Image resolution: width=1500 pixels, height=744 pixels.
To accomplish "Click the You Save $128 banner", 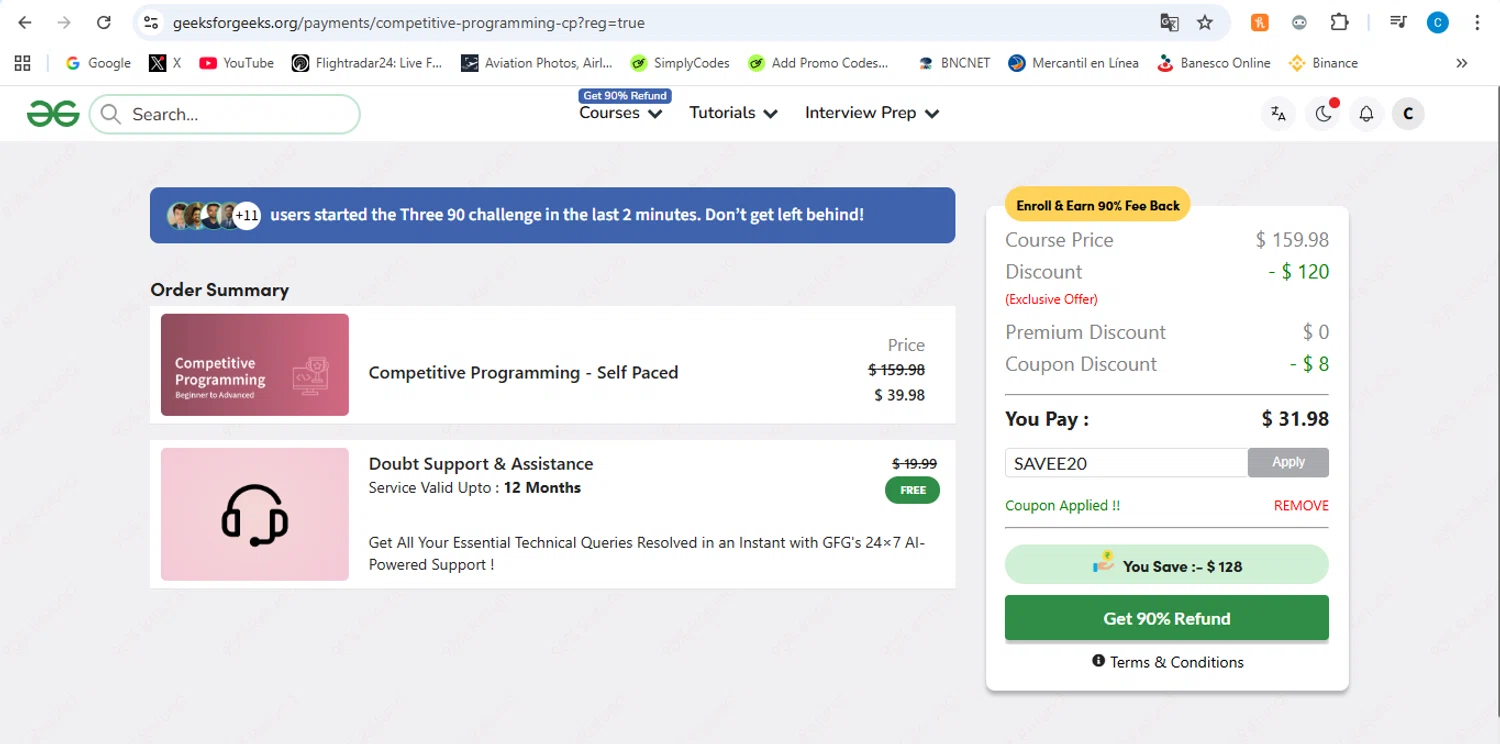I will click(x=1167, y=565).
